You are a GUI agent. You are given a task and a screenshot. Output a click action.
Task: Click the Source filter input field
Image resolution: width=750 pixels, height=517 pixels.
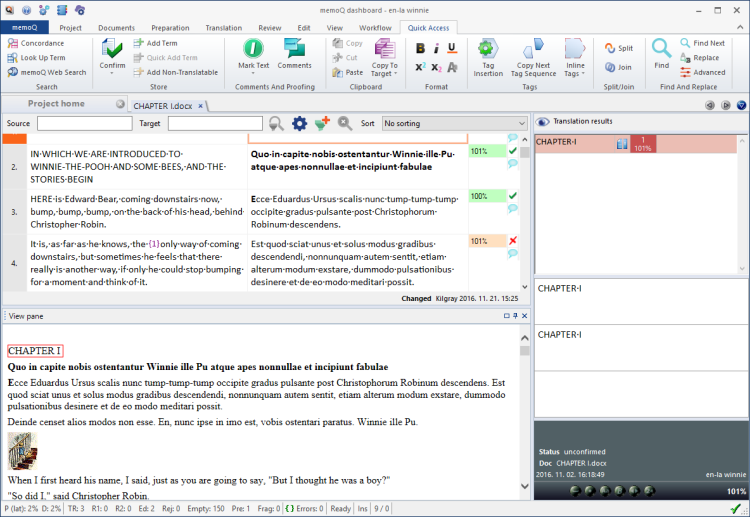pyautogui.click(x=85, y=123)
